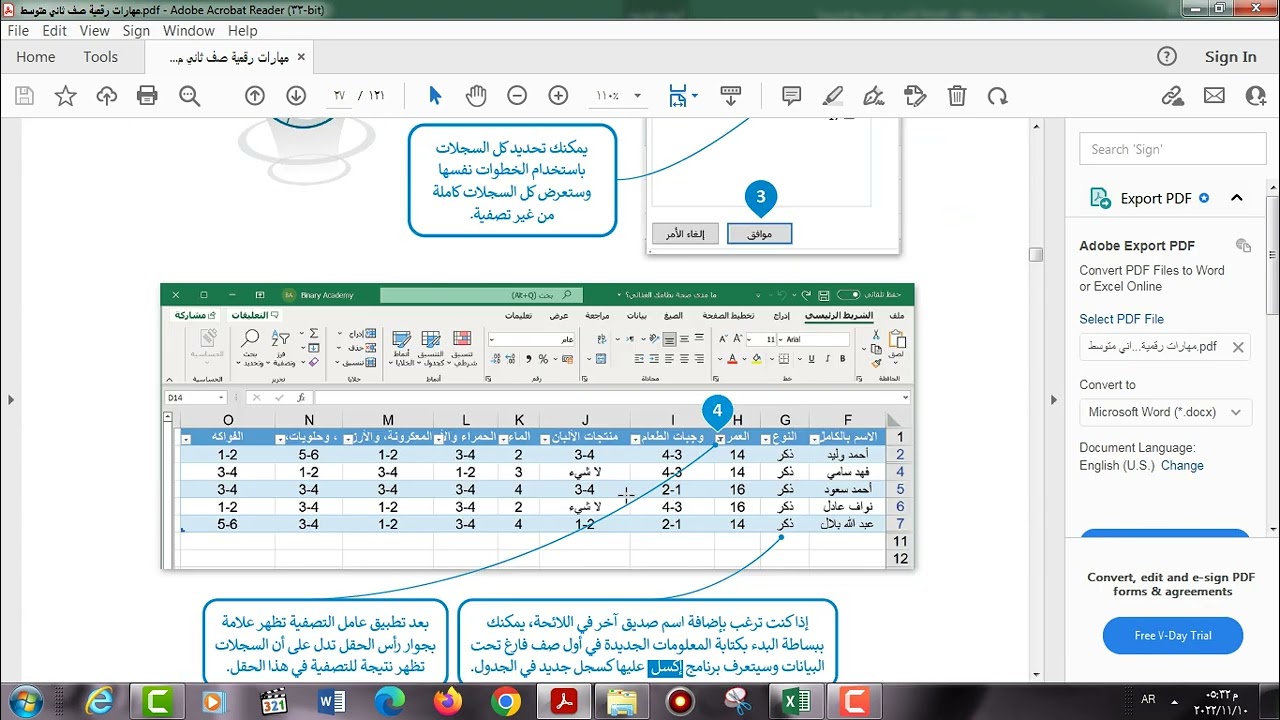Open the Convert to Microsoft Word dropdown
Image resolution: width=1280 pixels, height=720 pixels.
[1165, 412]
